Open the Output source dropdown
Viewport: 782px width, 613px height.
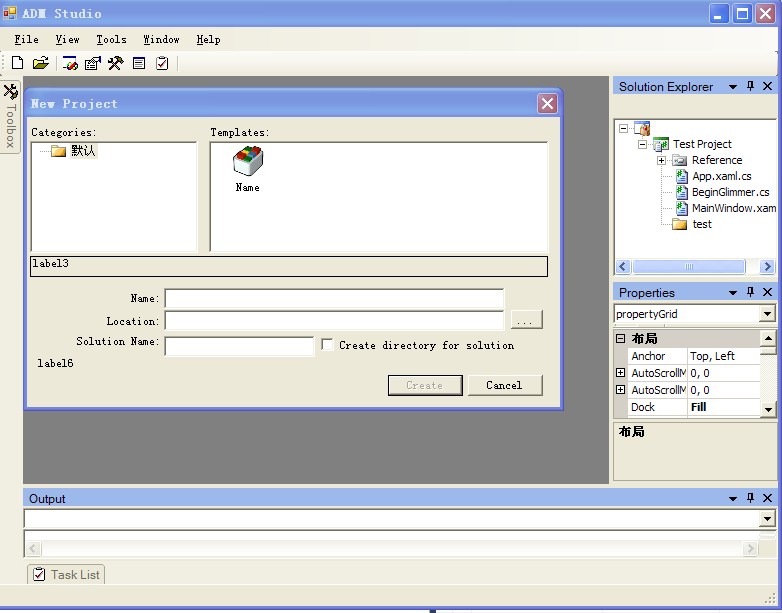pyautogui.click(x=768, y=519)
